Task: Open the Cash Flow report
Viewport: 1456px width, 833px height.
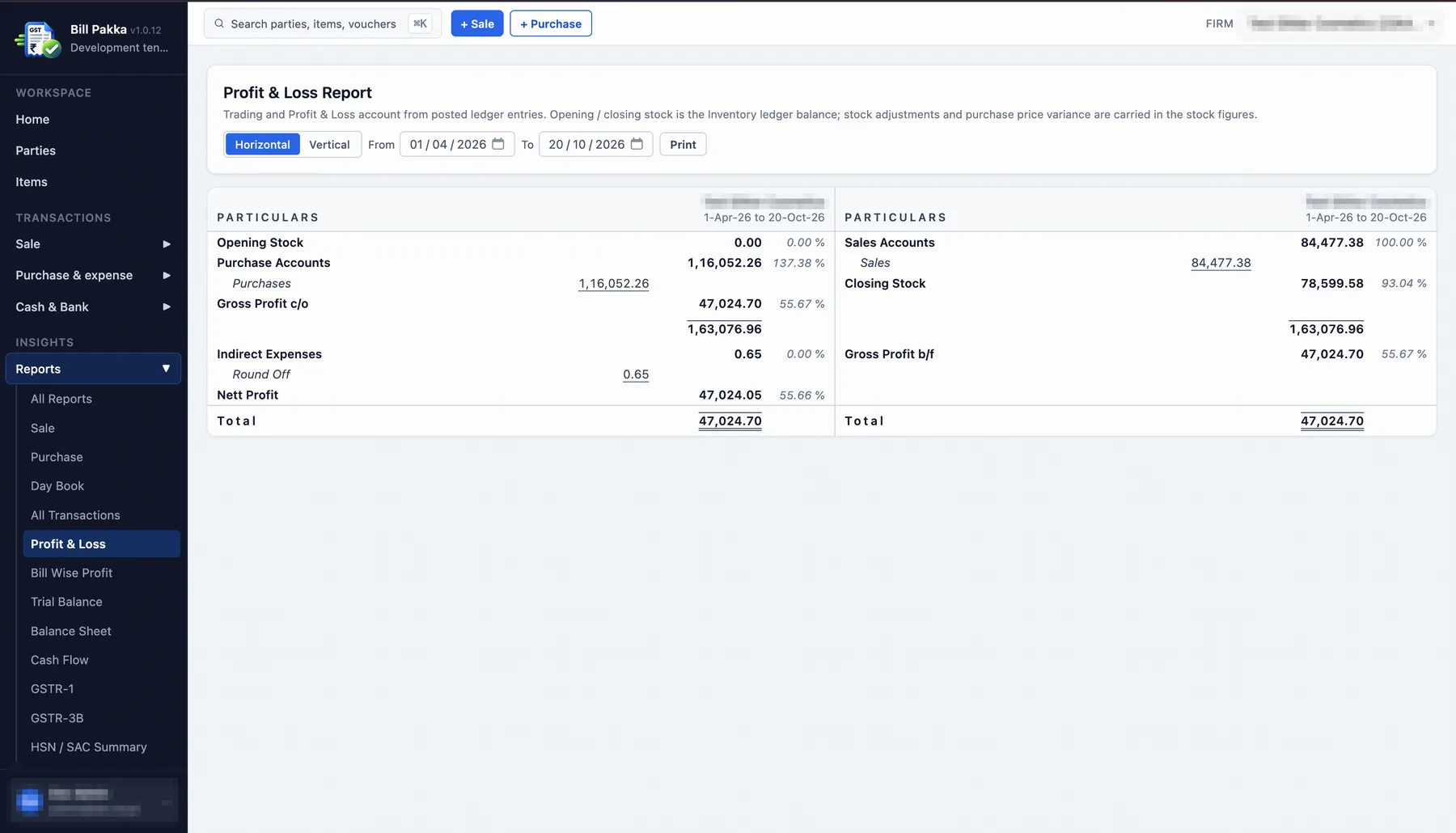Action: point(101,660)
